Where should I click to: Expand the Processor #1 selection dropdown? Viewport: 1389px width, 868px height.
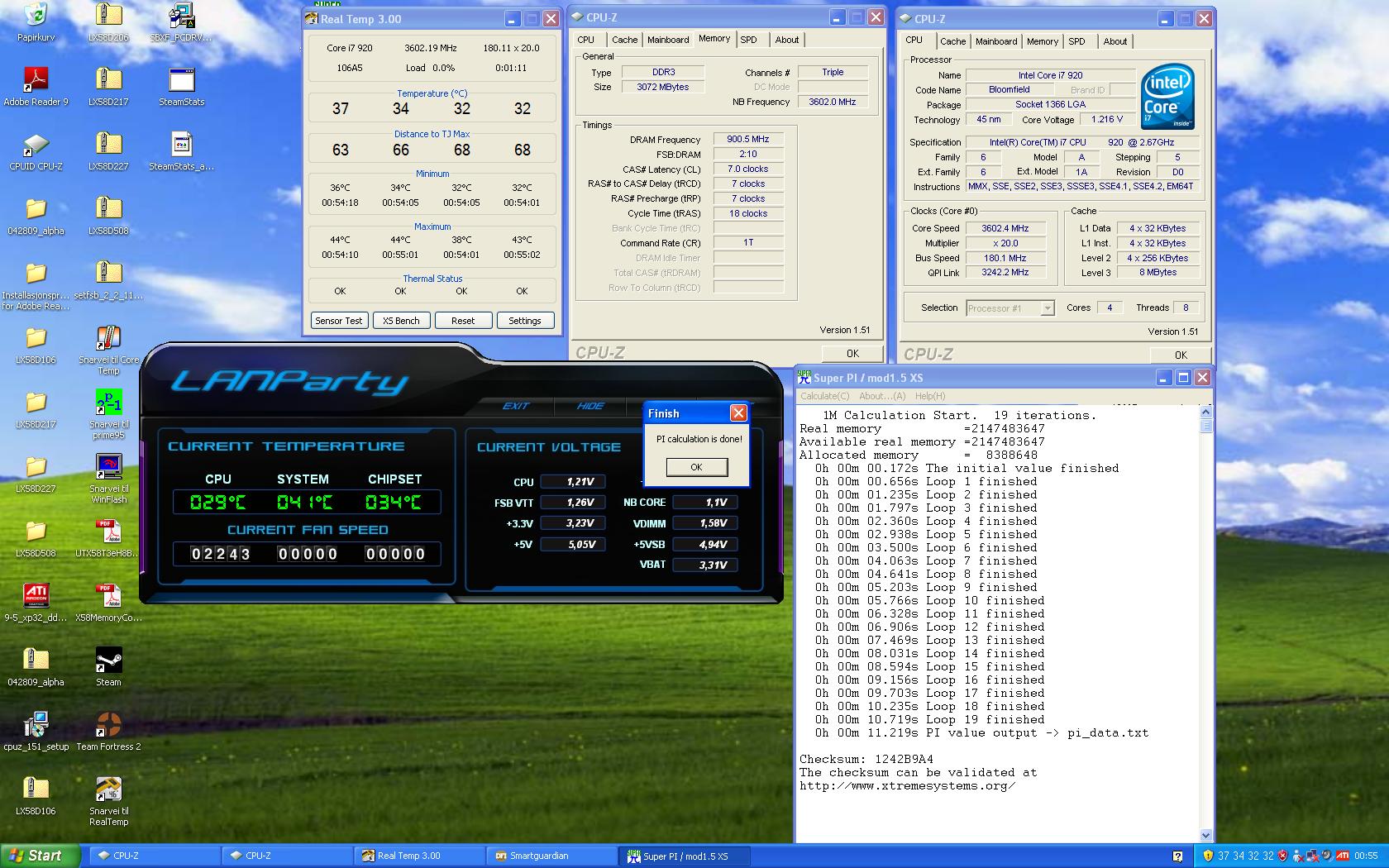pos(1047,308)
